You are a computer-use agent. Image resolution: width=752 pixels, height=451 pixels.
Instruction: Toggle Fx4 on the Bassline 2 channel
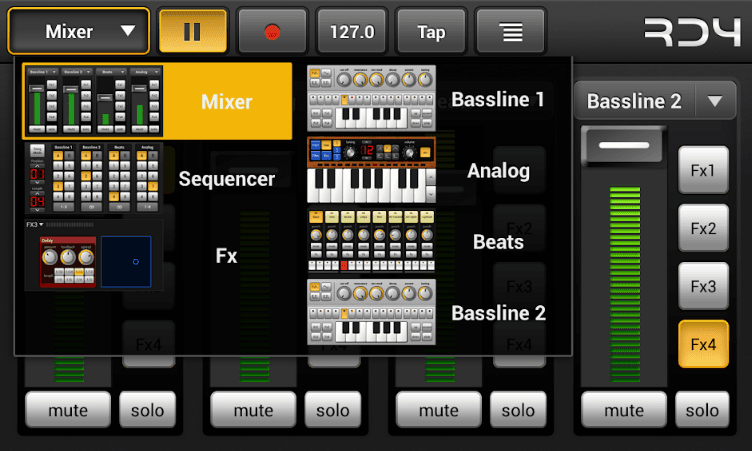pyautogui.click(x=702, y=344)
